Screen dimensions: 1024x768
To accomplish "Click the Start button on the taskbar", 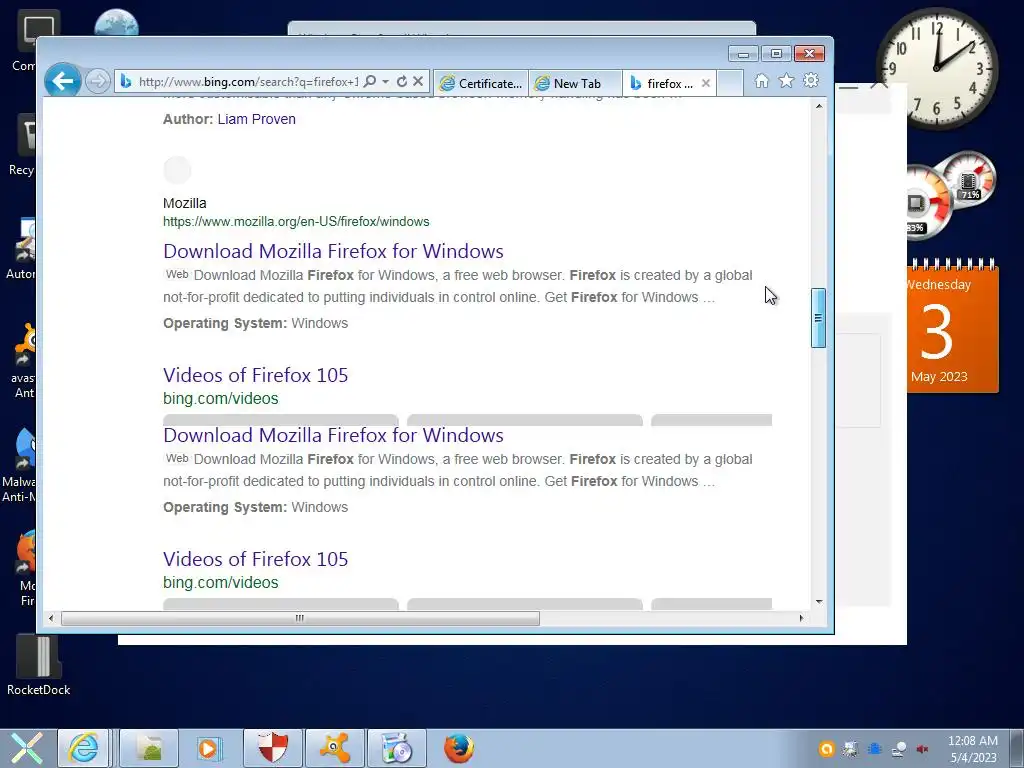I will (x=27, y=748).
